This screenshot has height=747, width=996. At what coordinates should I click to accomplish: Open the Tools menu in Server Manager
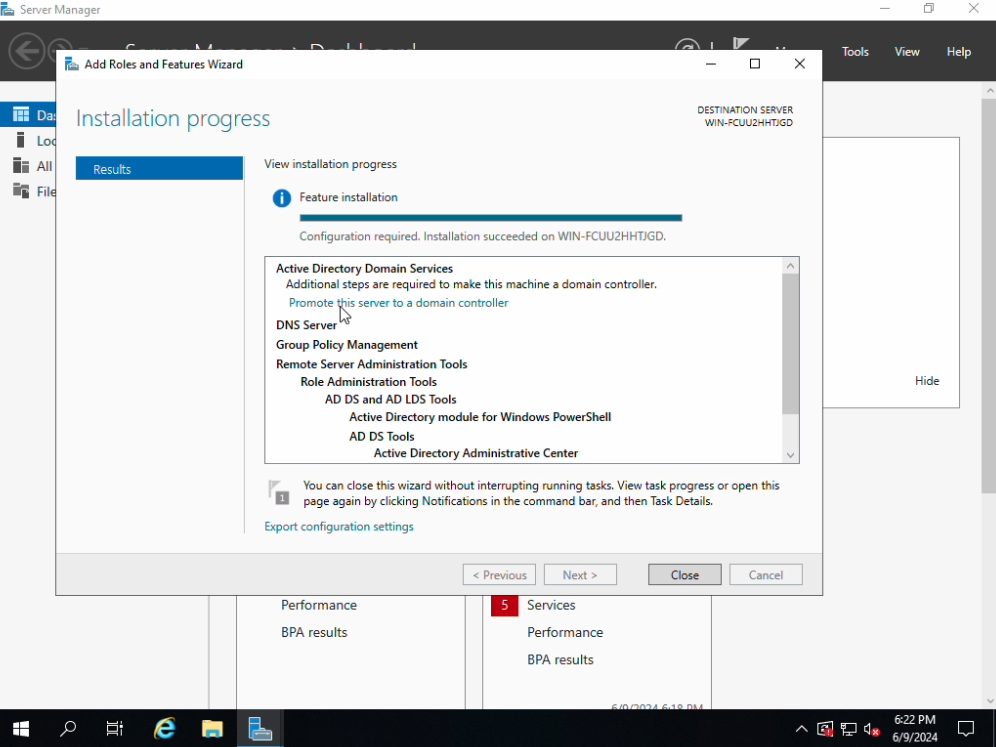(x=855, y=52)
